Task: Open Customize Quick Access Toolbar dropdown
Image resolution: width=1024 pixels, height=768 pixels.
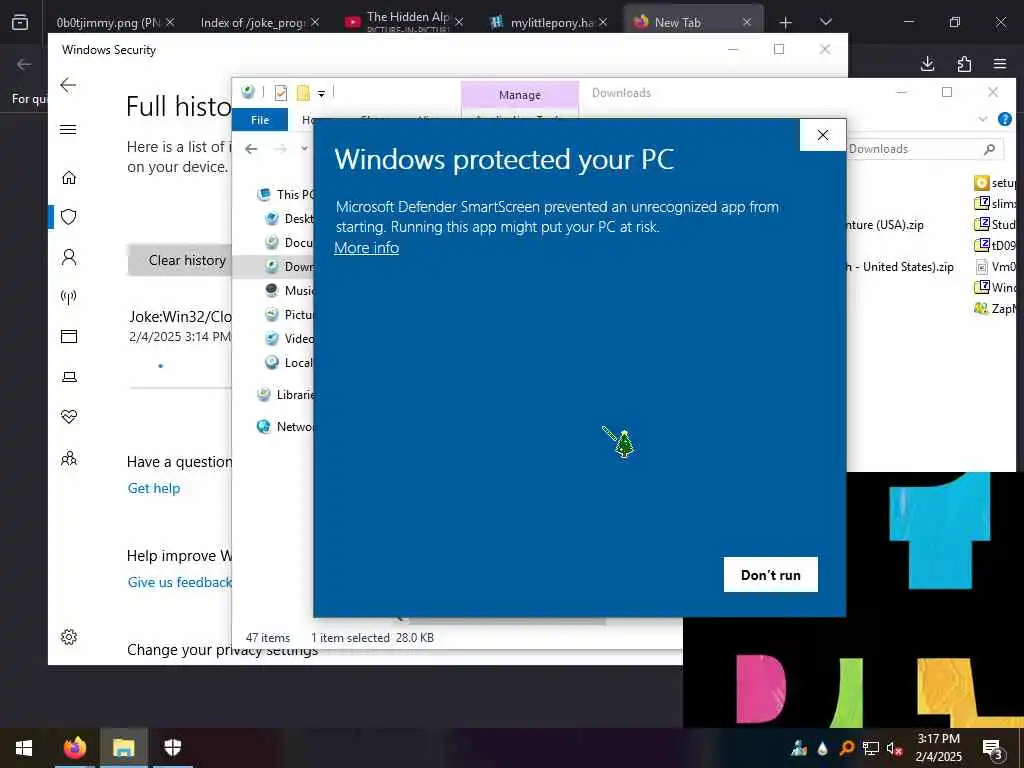Action: tap(321, 94)
